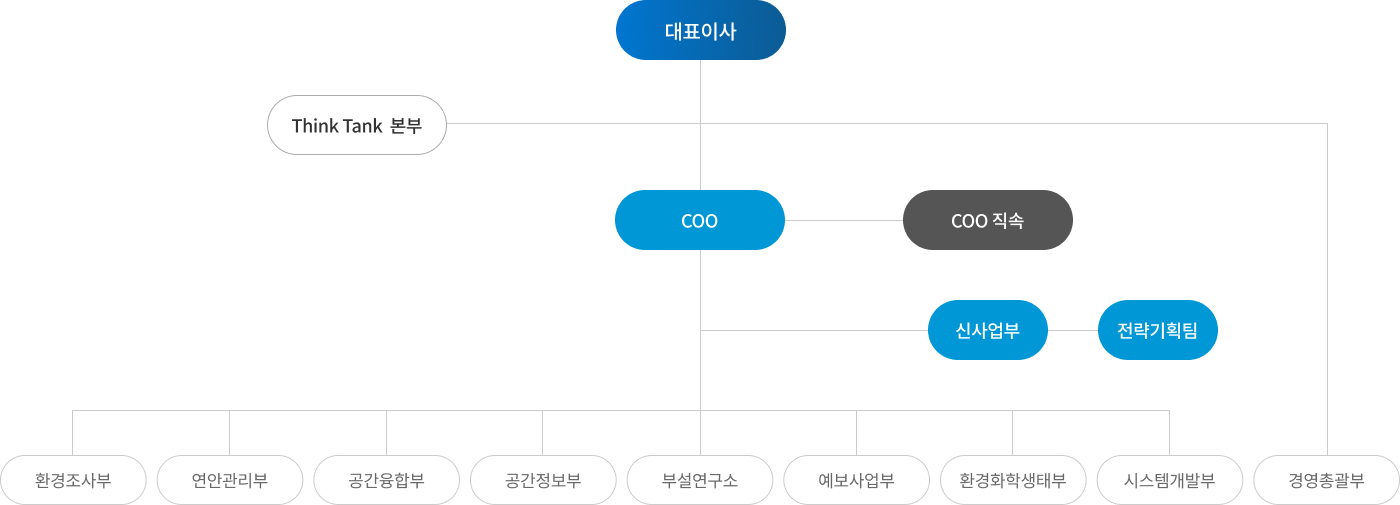
Task: Open the 환경조사부 department box
Action: click(x=73, y=480)
